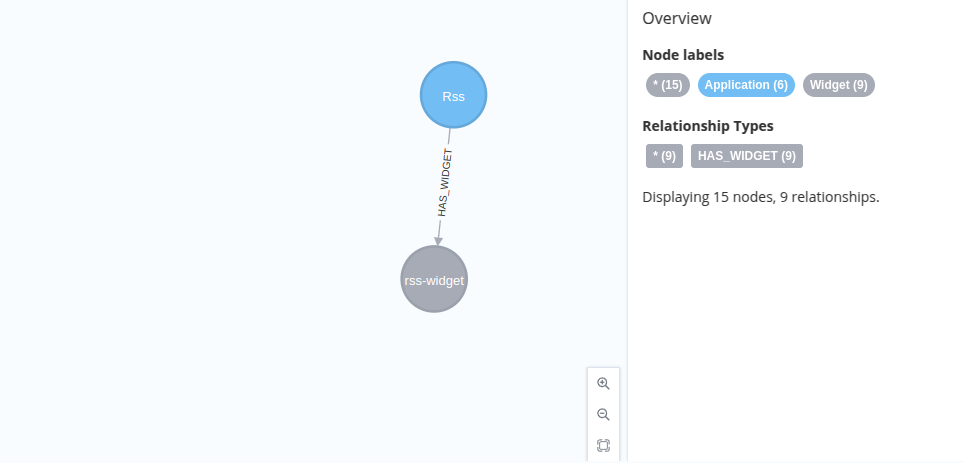Screen dimensions: 964x463
Task: Click the Node labels section heading
Action: click(x=683, y=55)
